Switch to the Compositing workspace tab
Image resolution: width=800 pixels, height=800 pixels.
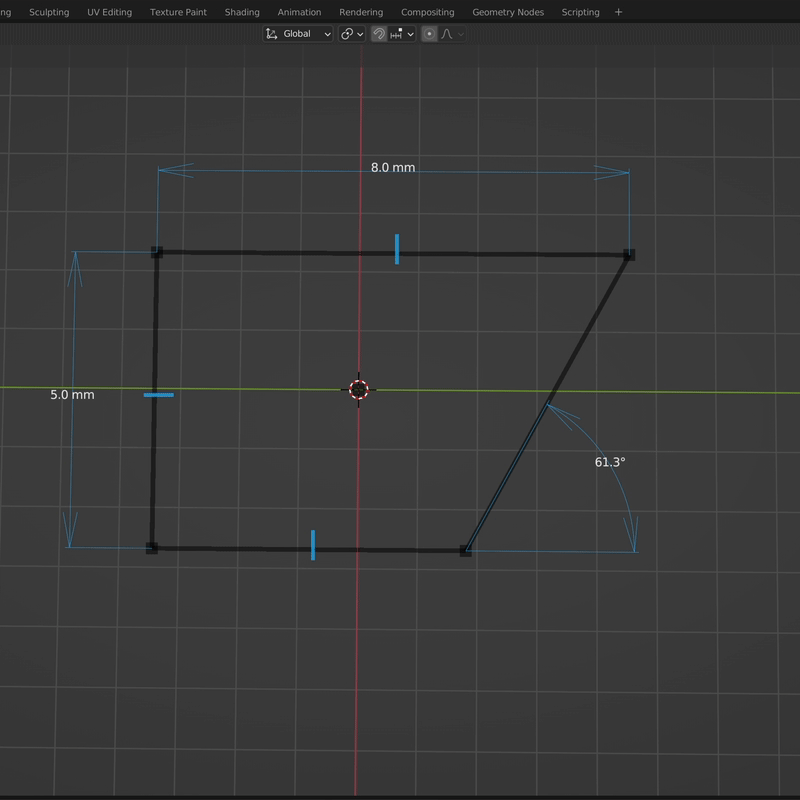click(x=427, y=12)
